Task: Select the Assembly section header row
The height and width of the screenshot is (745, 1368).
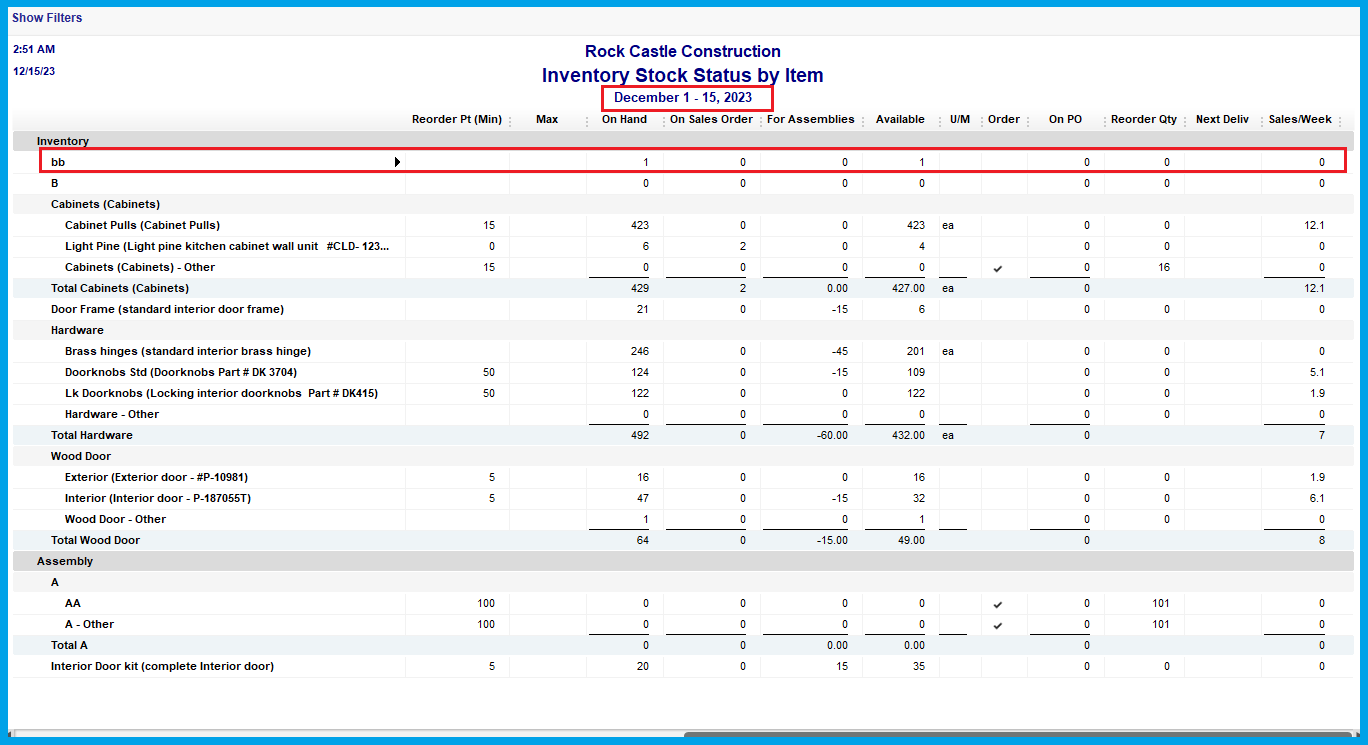Action: 683,561
